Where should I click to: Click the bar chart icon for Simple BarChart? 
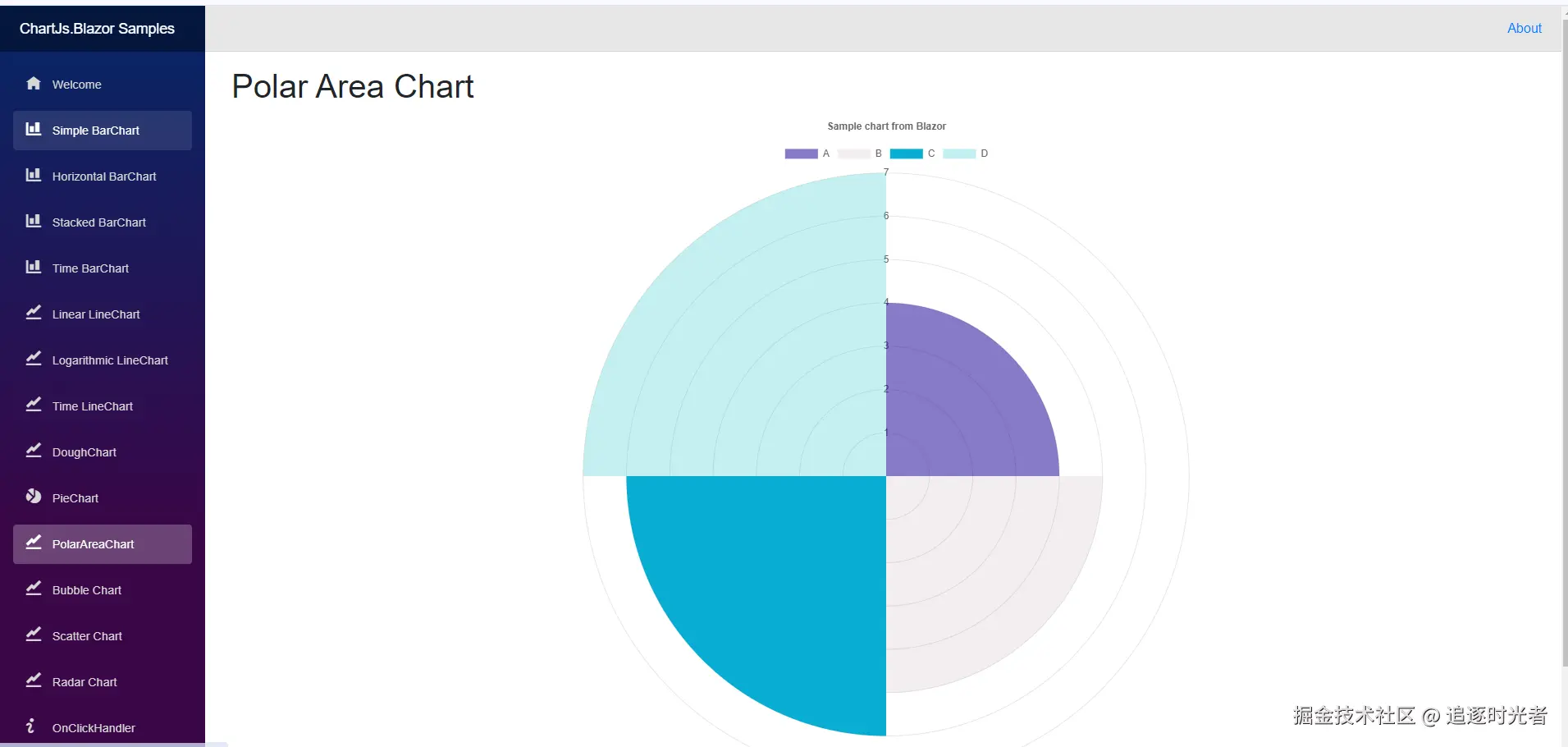34,130
